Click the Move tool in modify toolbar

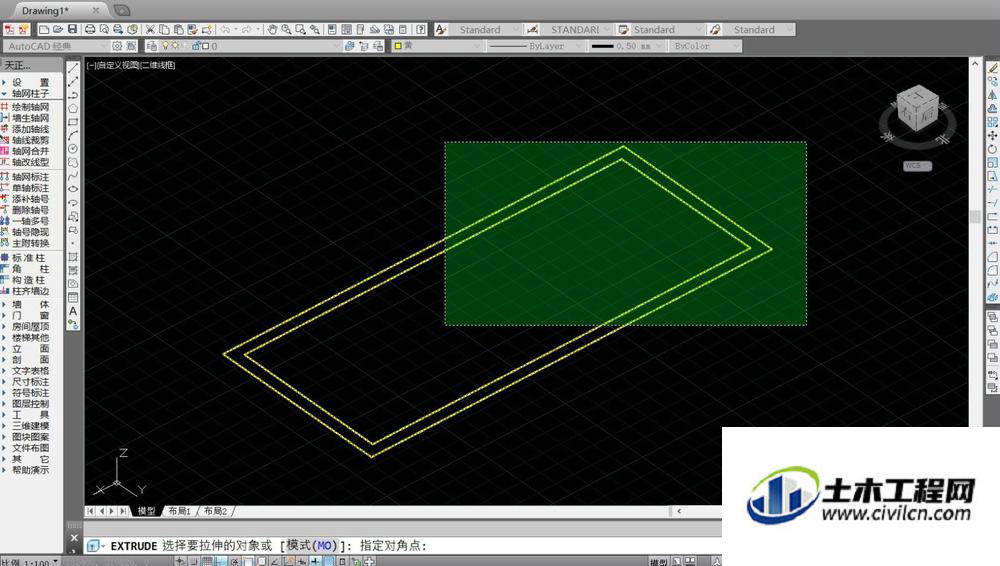992,135
